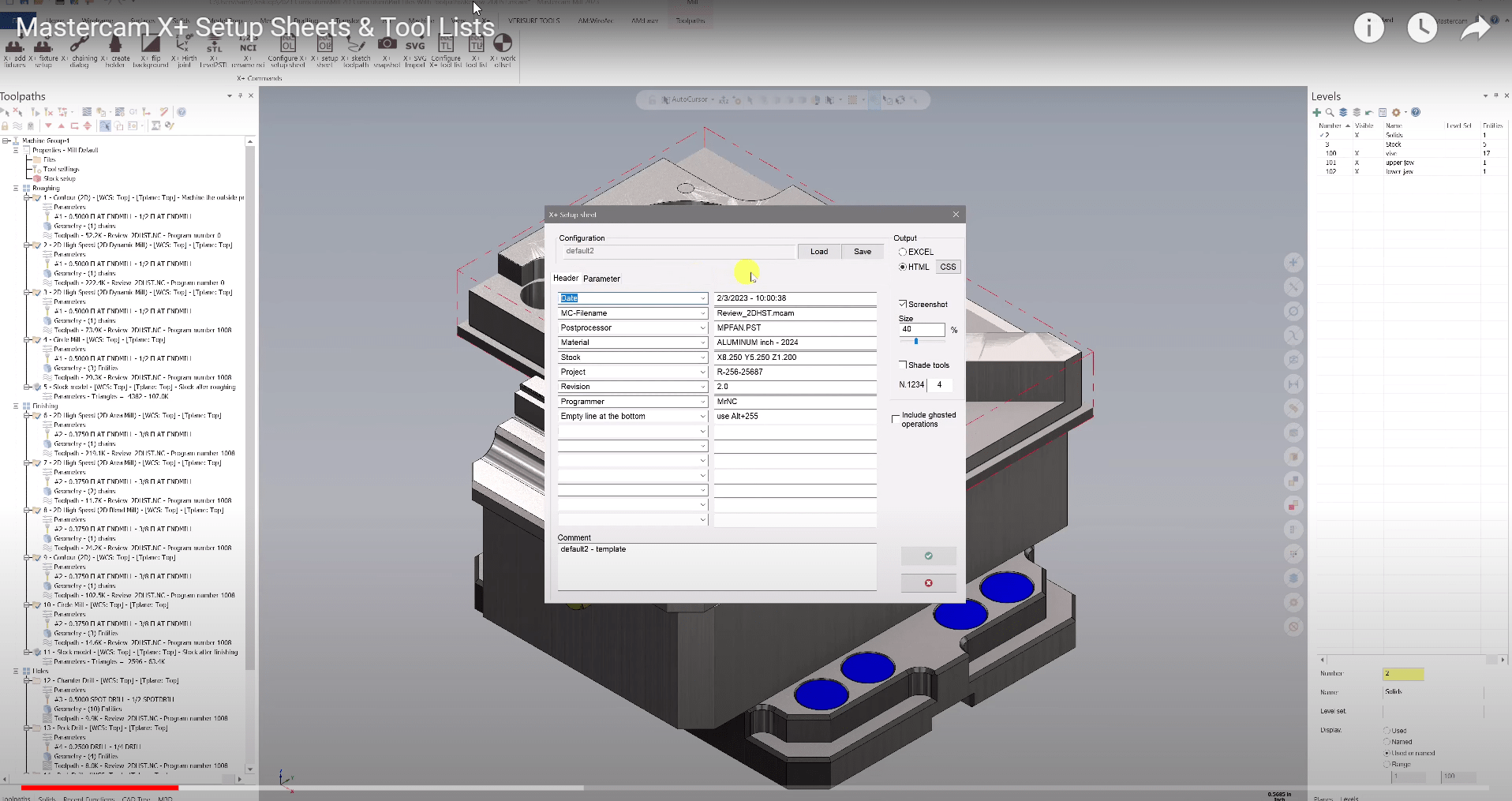This screenshot has width=1512, height=801.
Task: Switch to the Parameter tab
Action: pyautogui.click(x=601, y=279)
